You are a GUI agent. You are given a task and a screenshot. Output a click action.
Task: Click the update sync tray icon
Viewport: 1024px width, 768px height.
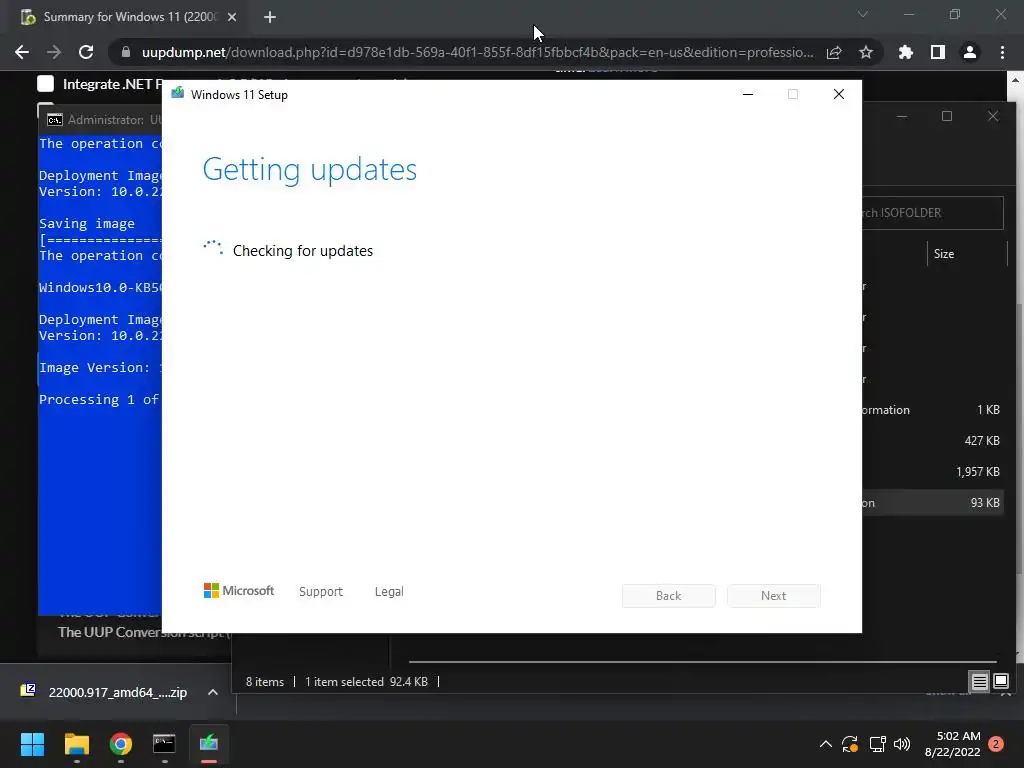pyautogui.click(x=850, y=744)
